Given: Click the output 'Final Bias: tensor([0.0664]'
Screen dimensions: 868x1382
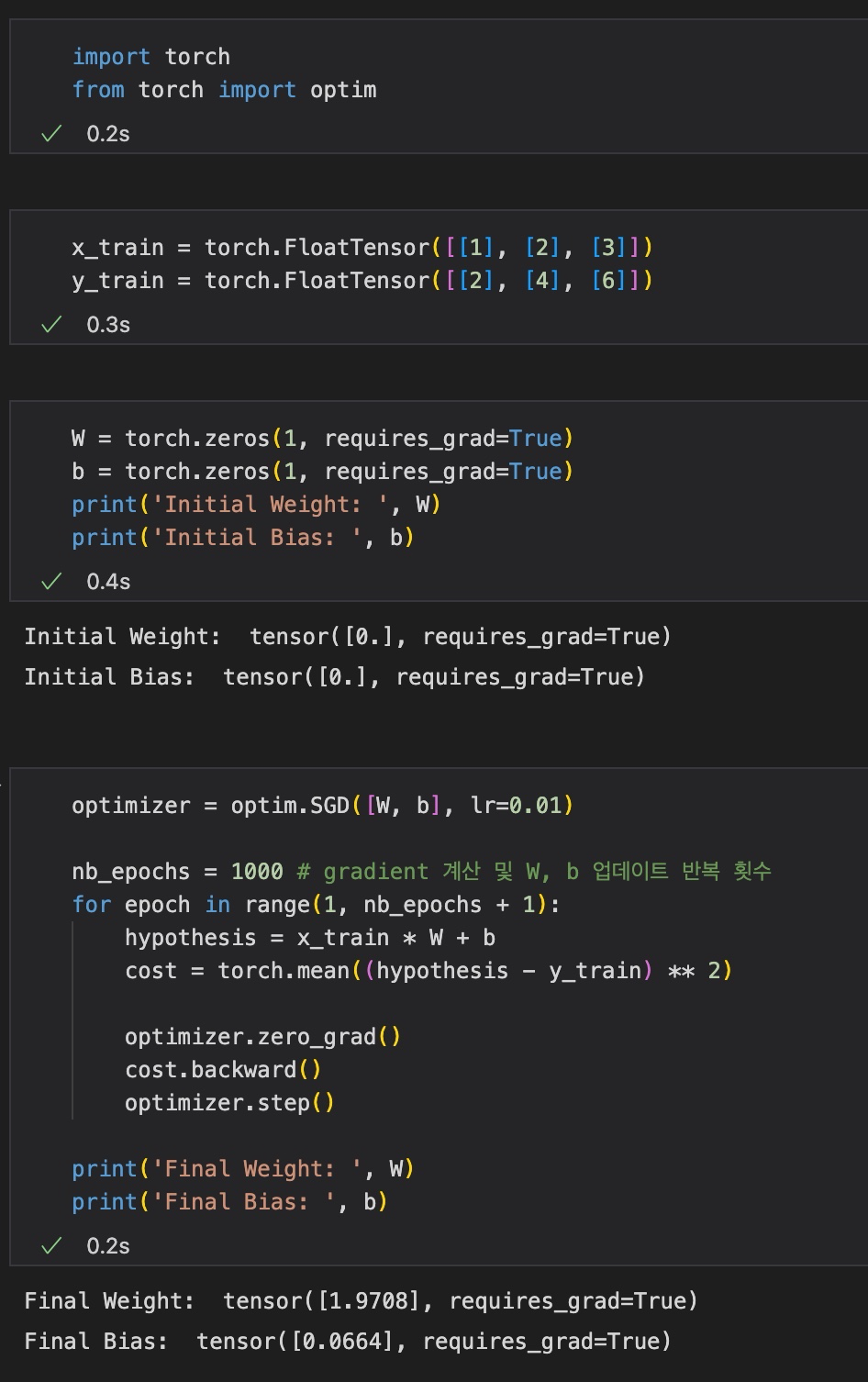Looking at the screenshot, I should pyautogui.click(x=348, y=1342).
